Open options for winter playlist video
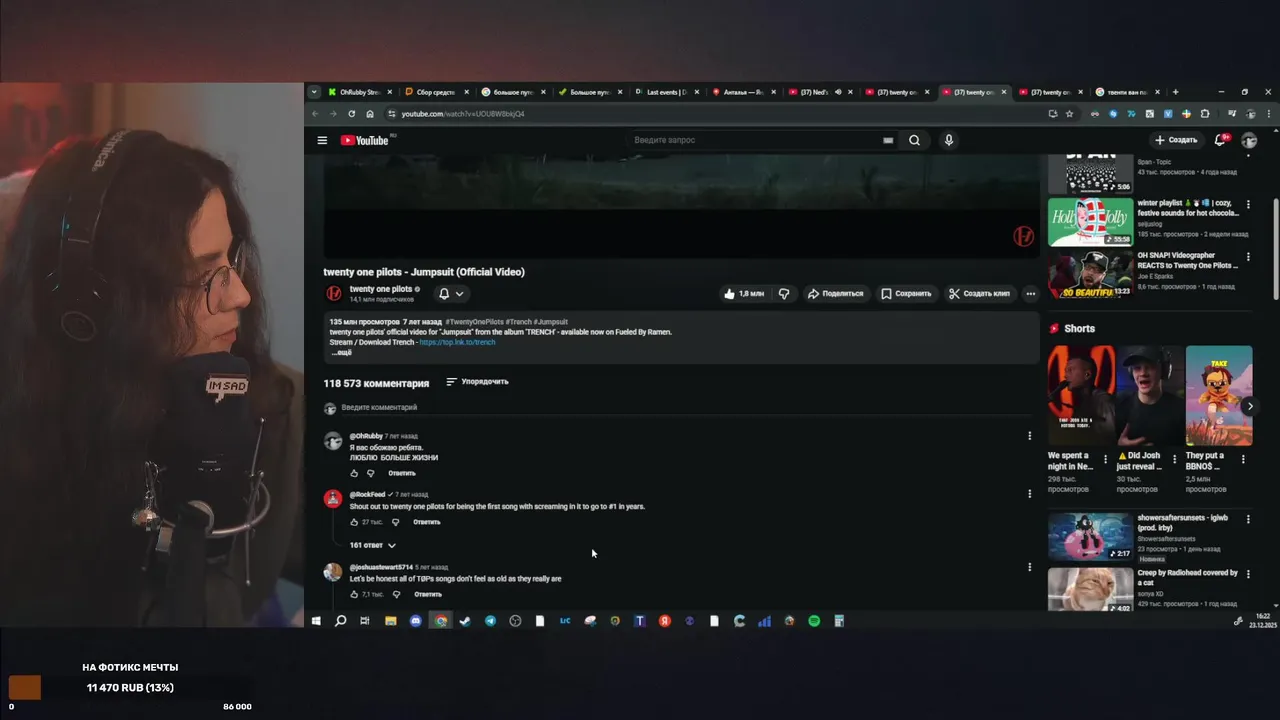The width and height of the screenshot is (1280, 720). pos(1247,204)
